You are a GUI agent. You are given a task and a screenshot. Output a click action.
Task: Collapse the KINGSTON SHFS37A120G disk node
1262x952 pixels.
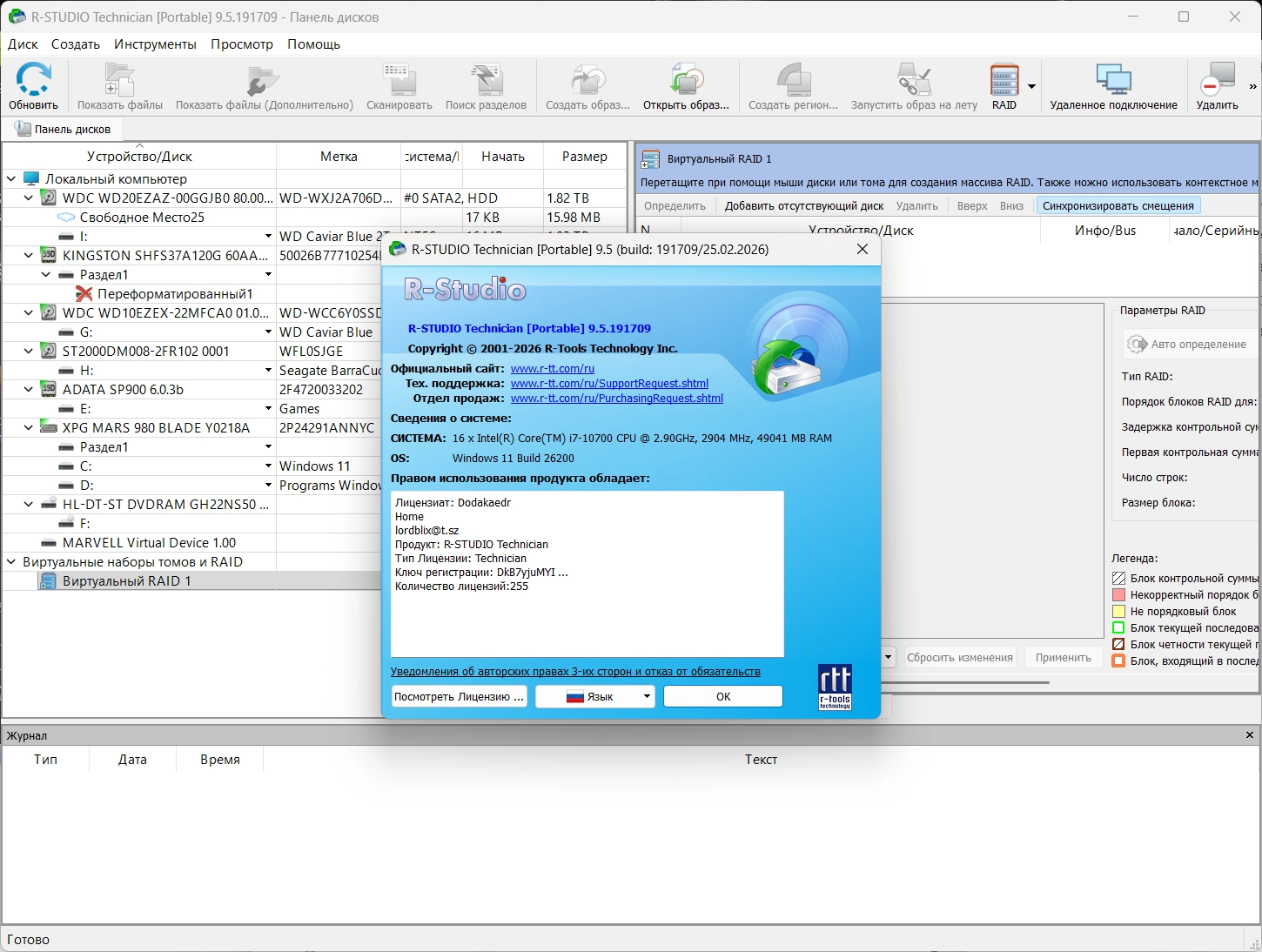29,255
